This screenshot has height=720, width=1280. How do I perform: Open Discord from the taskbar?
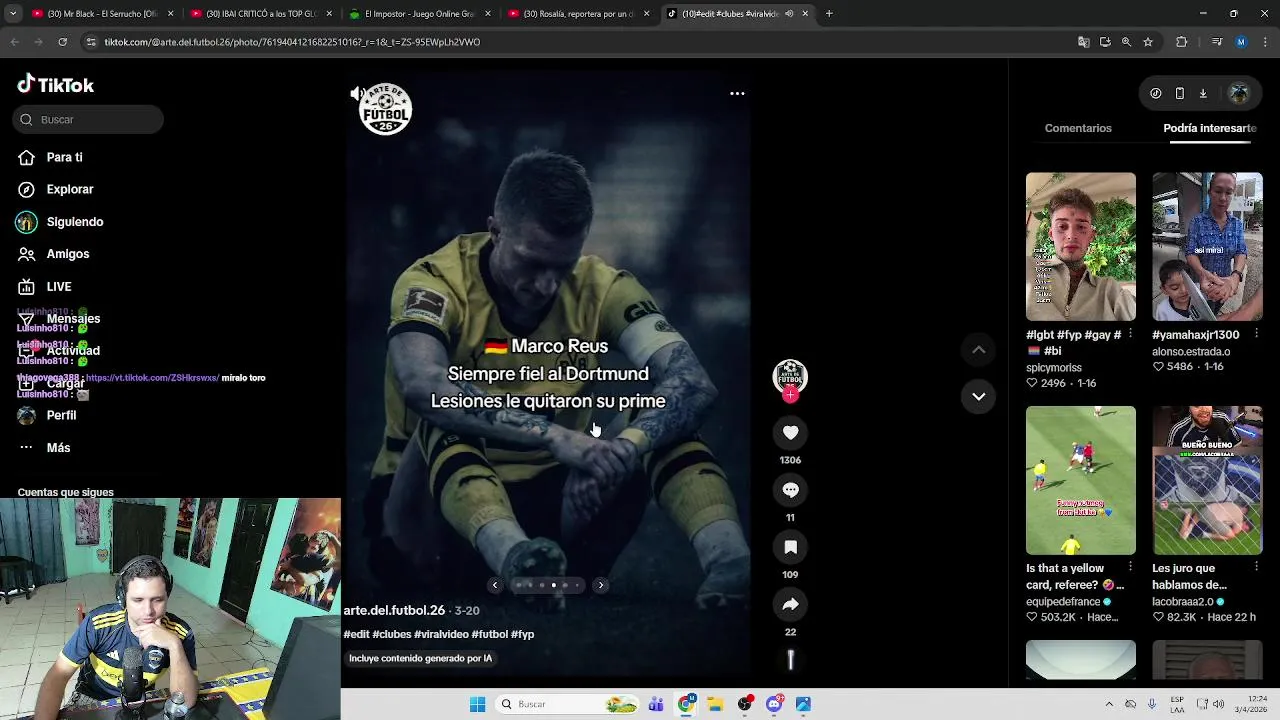[x=774, y=704]
